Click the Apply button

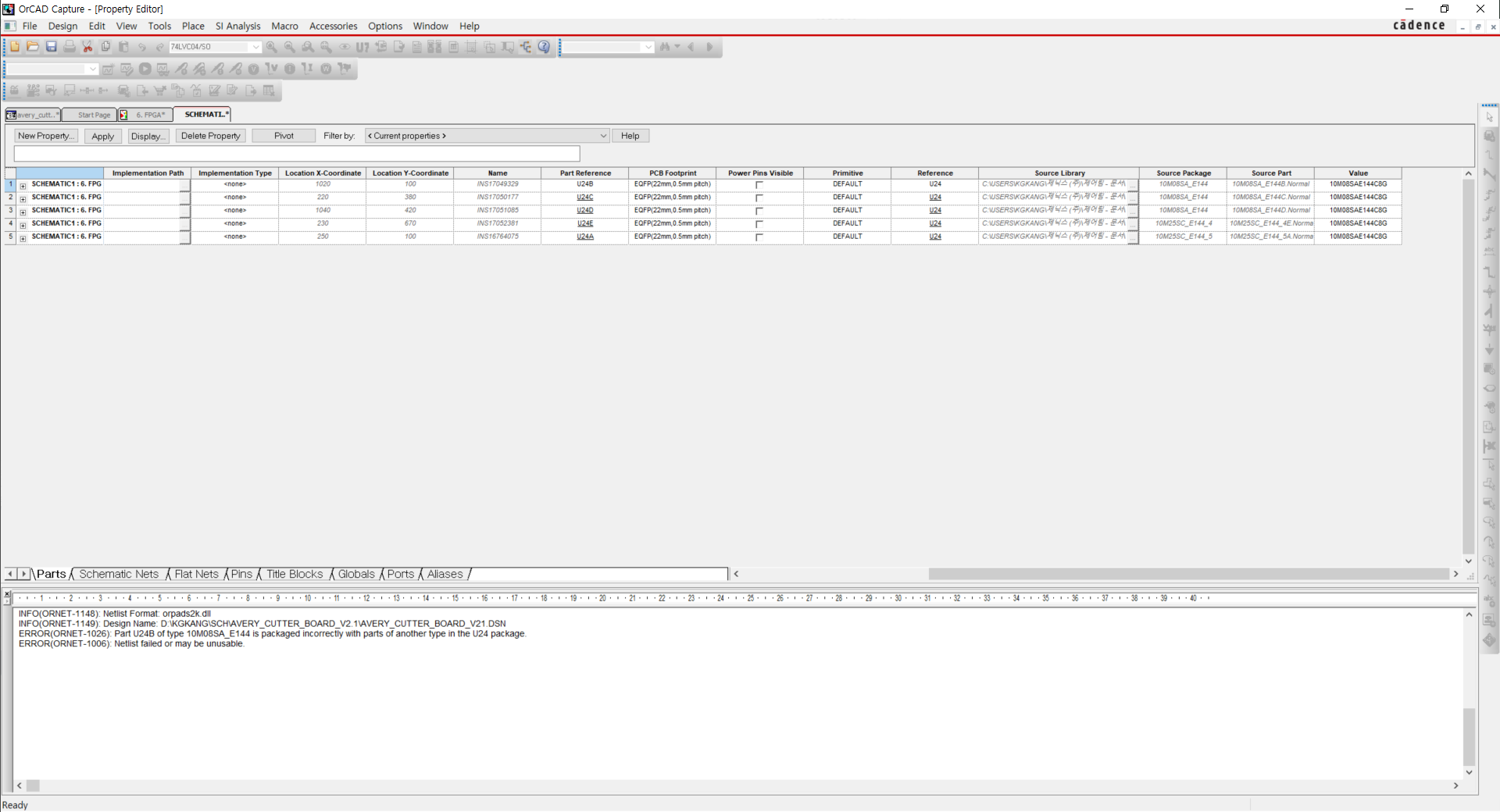[x=103, y=136]
